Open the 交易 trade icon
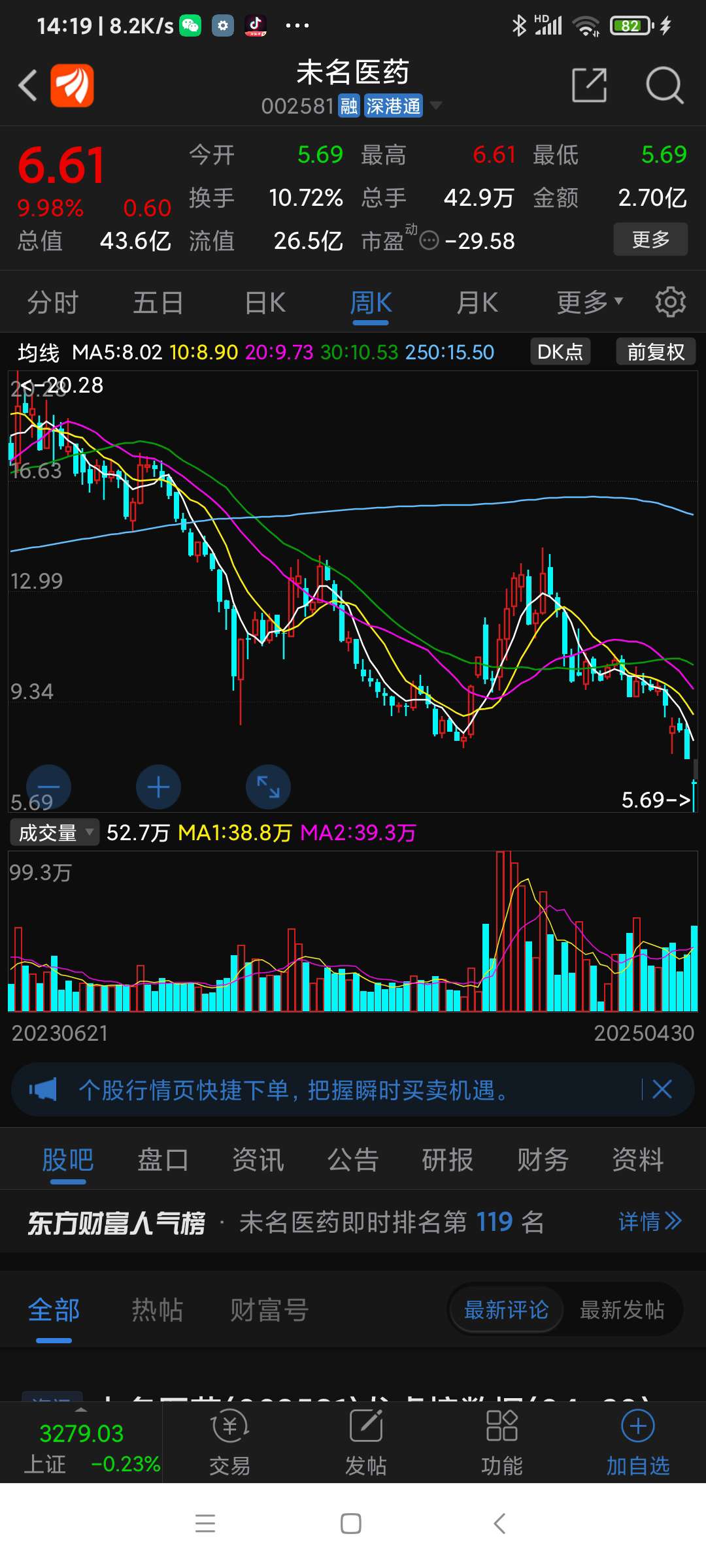 (229, 1443)
